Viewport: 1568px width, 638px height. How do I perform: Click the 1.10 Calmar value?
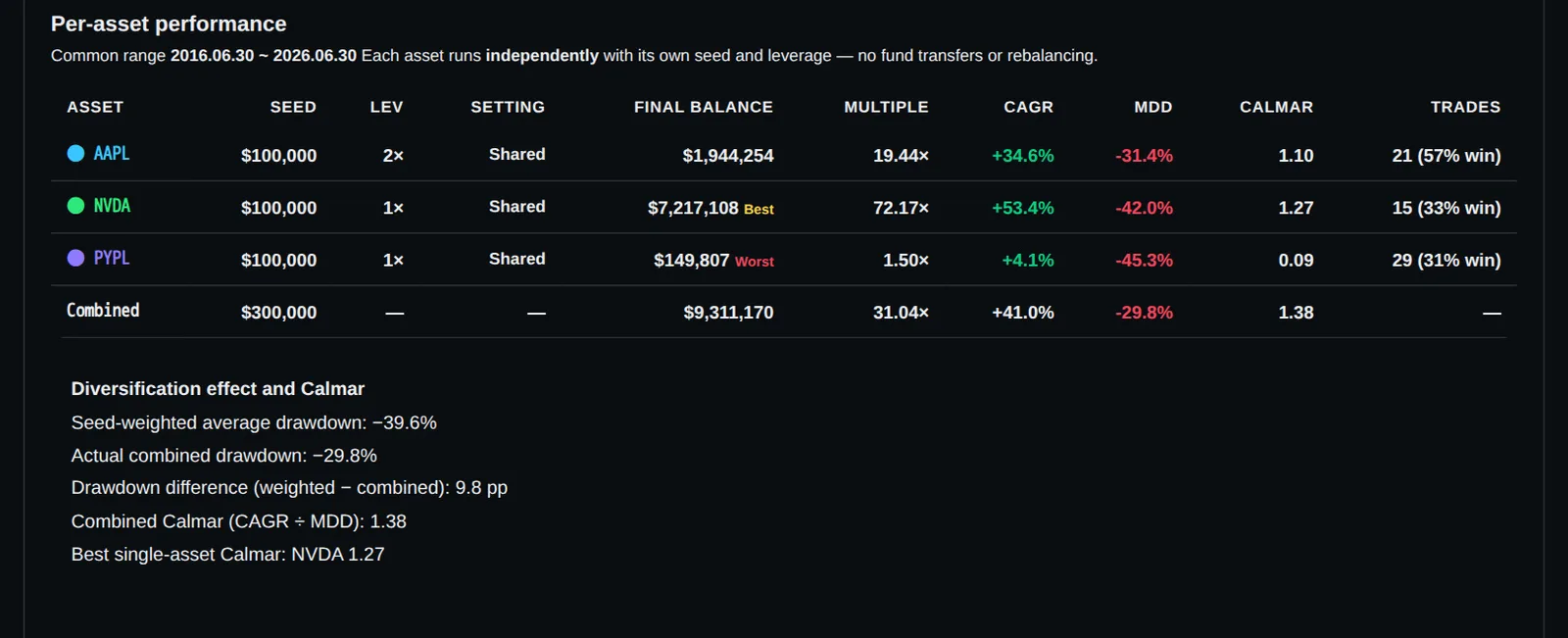pos(1296,155)
